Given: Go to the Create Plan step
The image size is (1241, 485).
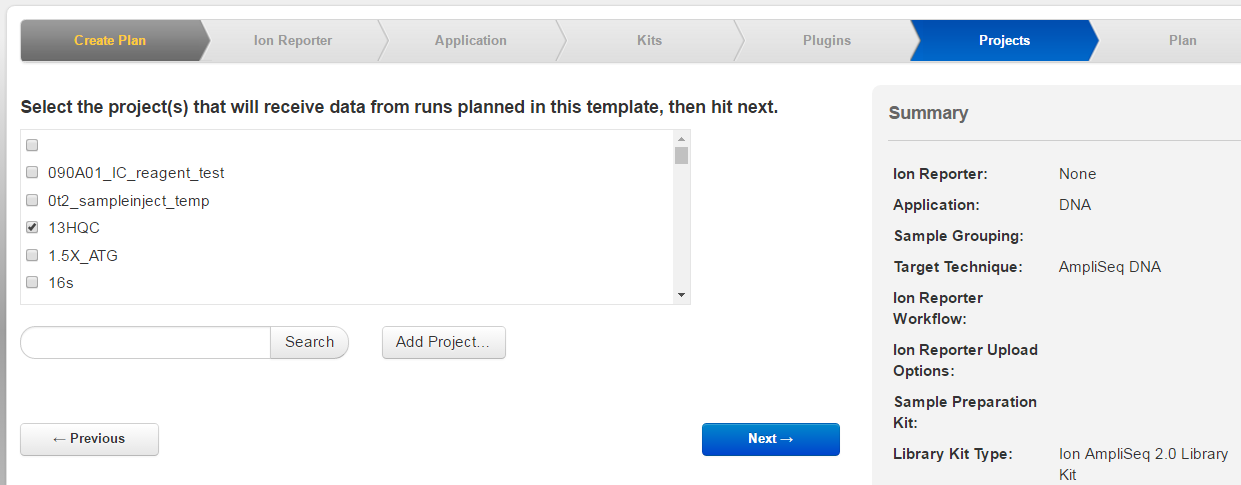Looking at the screenshot, I should (110, 41).
